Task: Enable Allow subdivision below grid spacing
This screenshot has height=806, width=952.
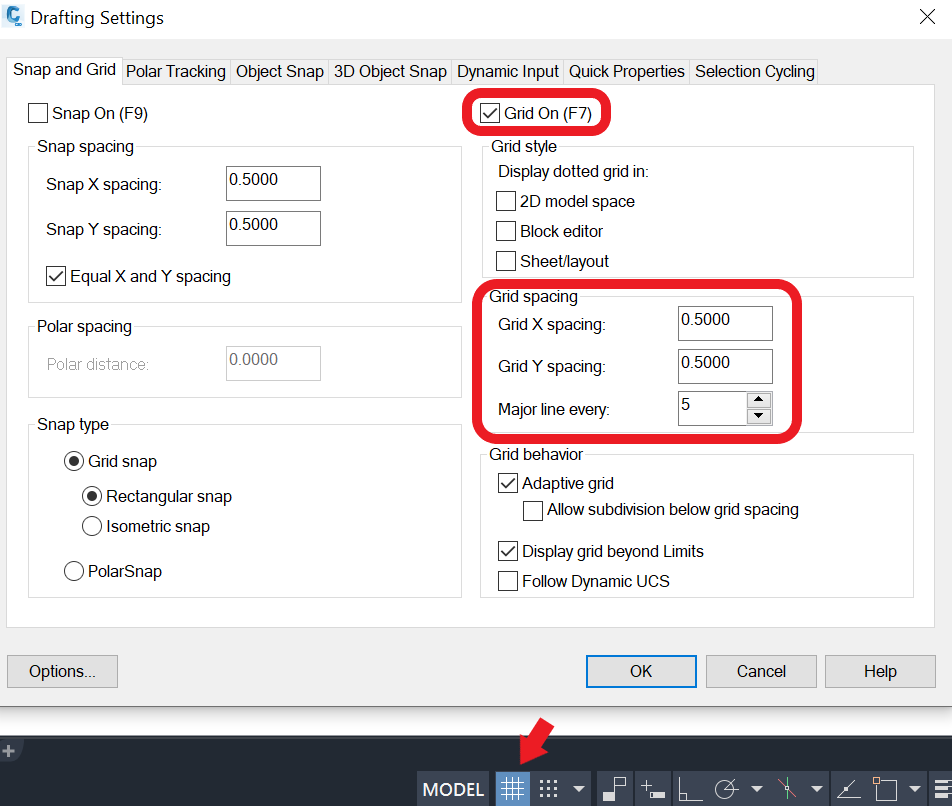Action: point(533,510)
